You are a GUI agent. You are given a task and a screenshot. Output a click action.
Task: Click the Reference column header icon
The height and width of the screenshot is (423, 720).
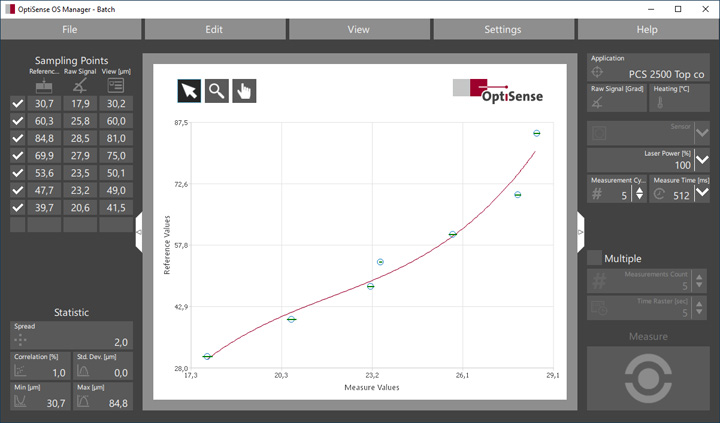(x=44, y=87)
